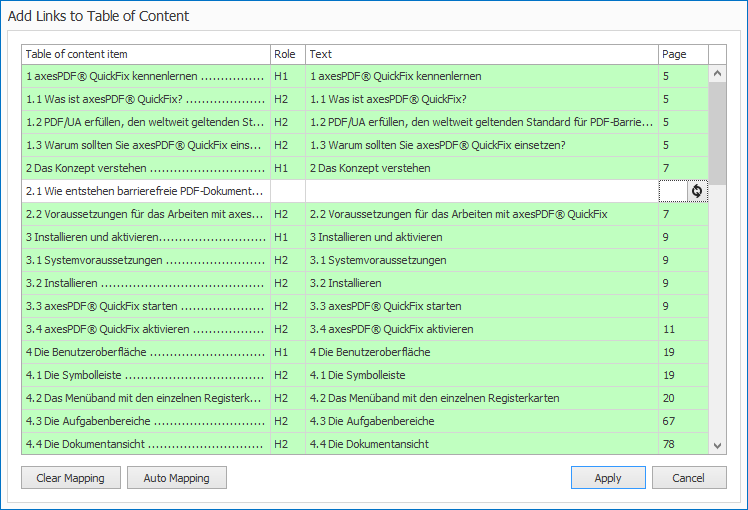748x510 pixels.
Task: Select '4 Die Benutzeroberfläche' content item
Action: 146,352
